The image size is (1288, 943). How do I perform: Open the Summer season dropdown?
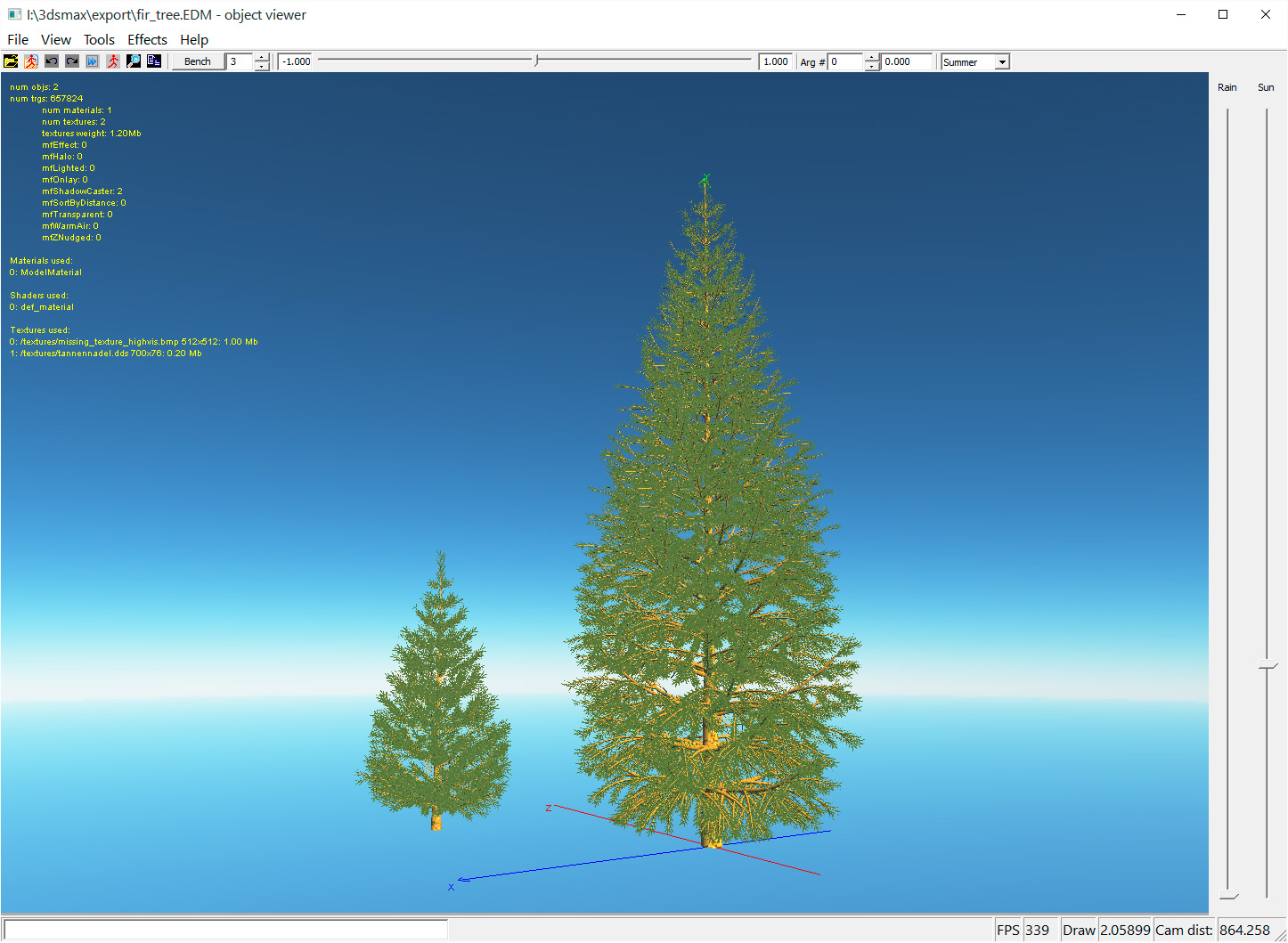tap(1002, 62)
